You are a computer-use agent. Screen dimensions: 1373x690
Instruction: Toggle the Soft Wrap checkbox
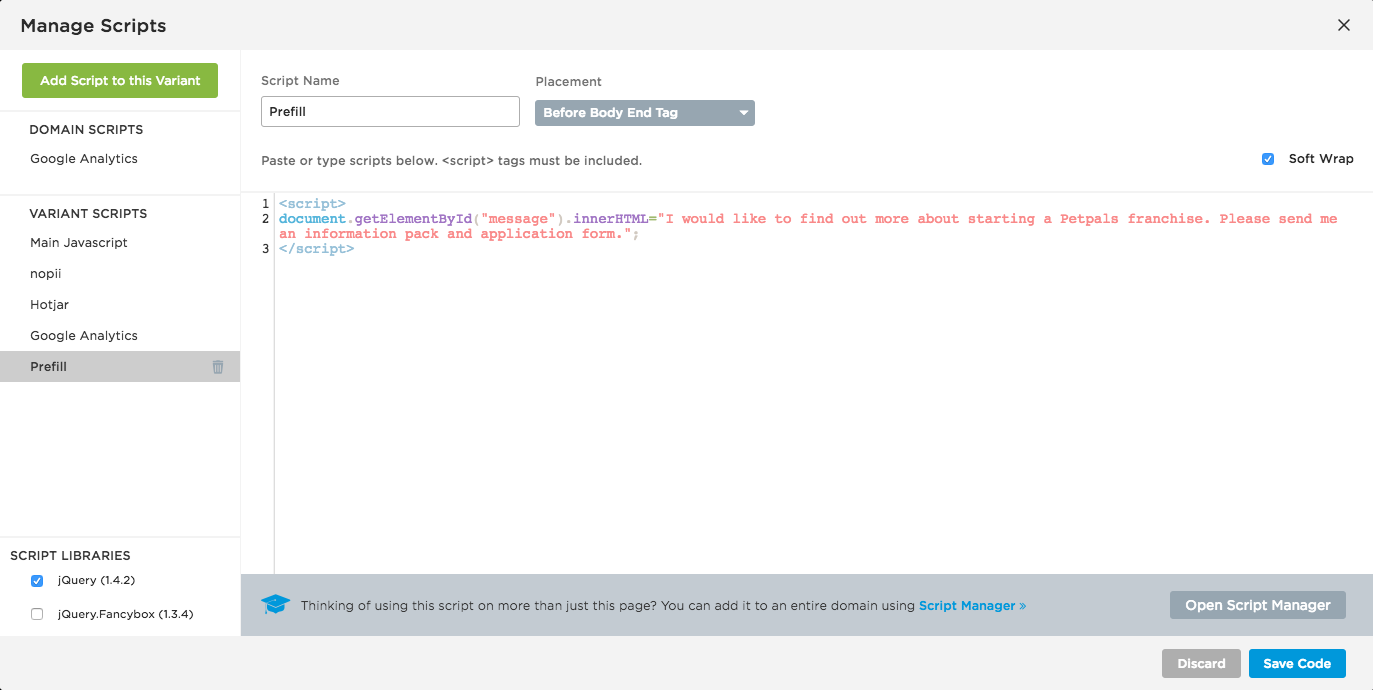pos(1268,159)
